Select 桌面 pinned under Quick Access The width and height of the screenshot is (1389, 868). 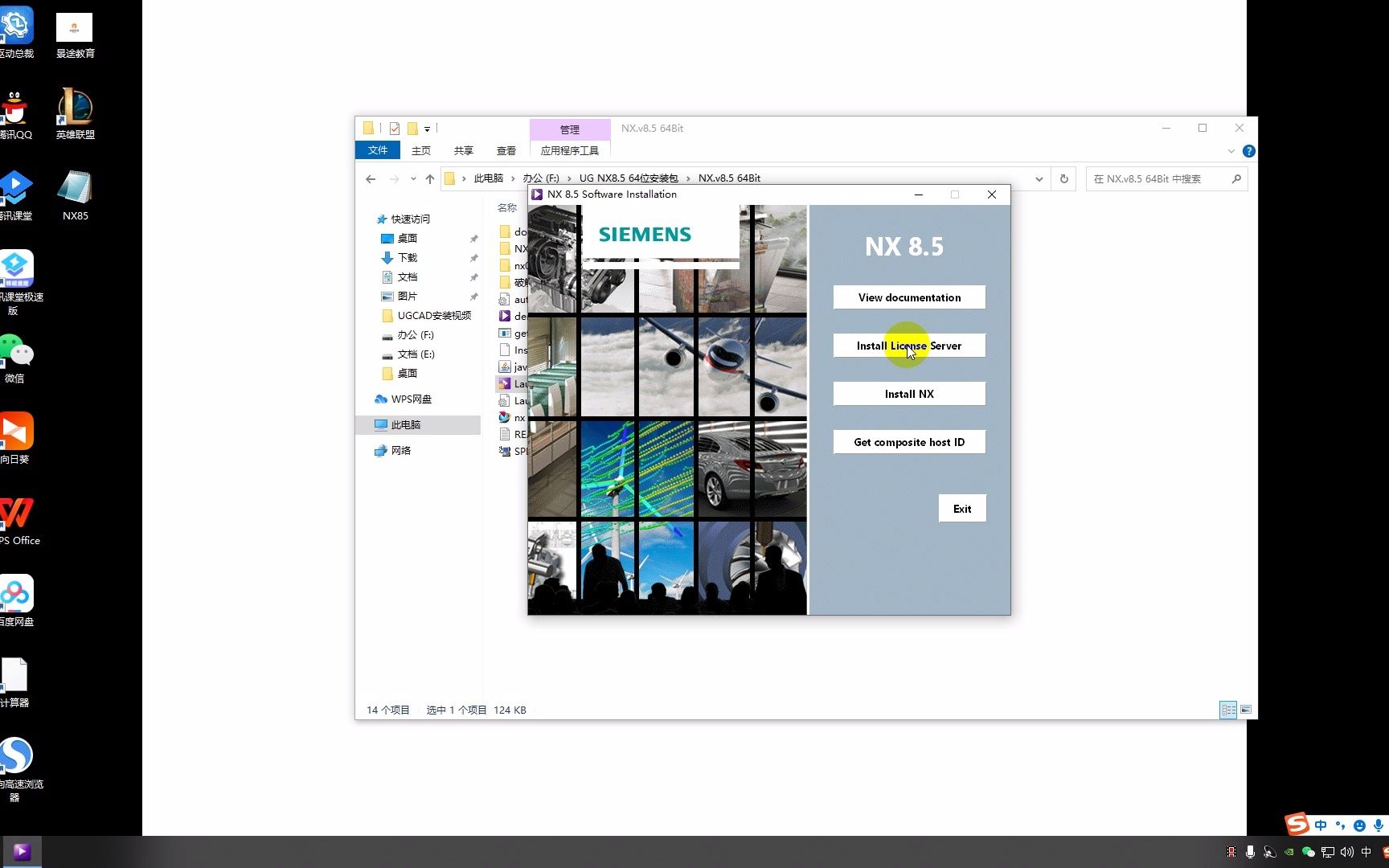(x=408, y=238)
